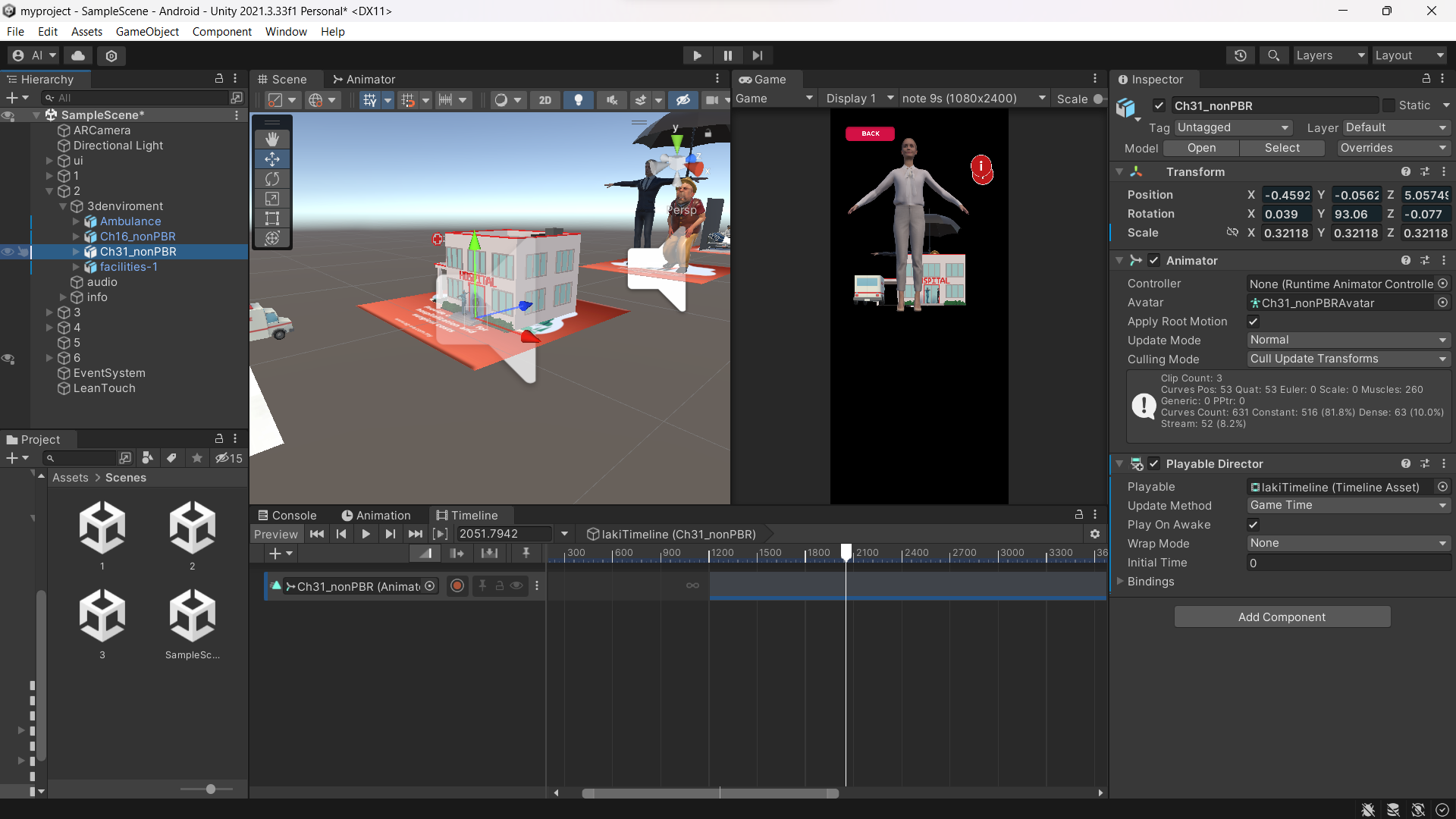Open the Wrap Mode dropdown
The image size is (1456, 819).
point(1348,544)
